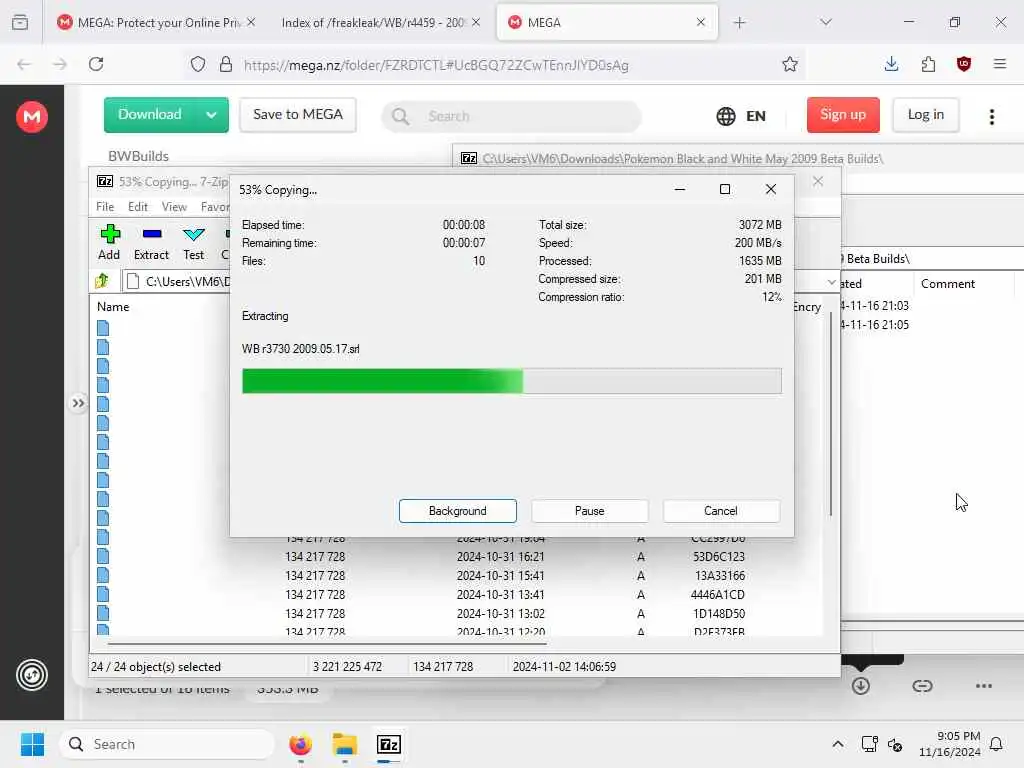Select the row with CRC 13A33166

(x=457, y=576)
